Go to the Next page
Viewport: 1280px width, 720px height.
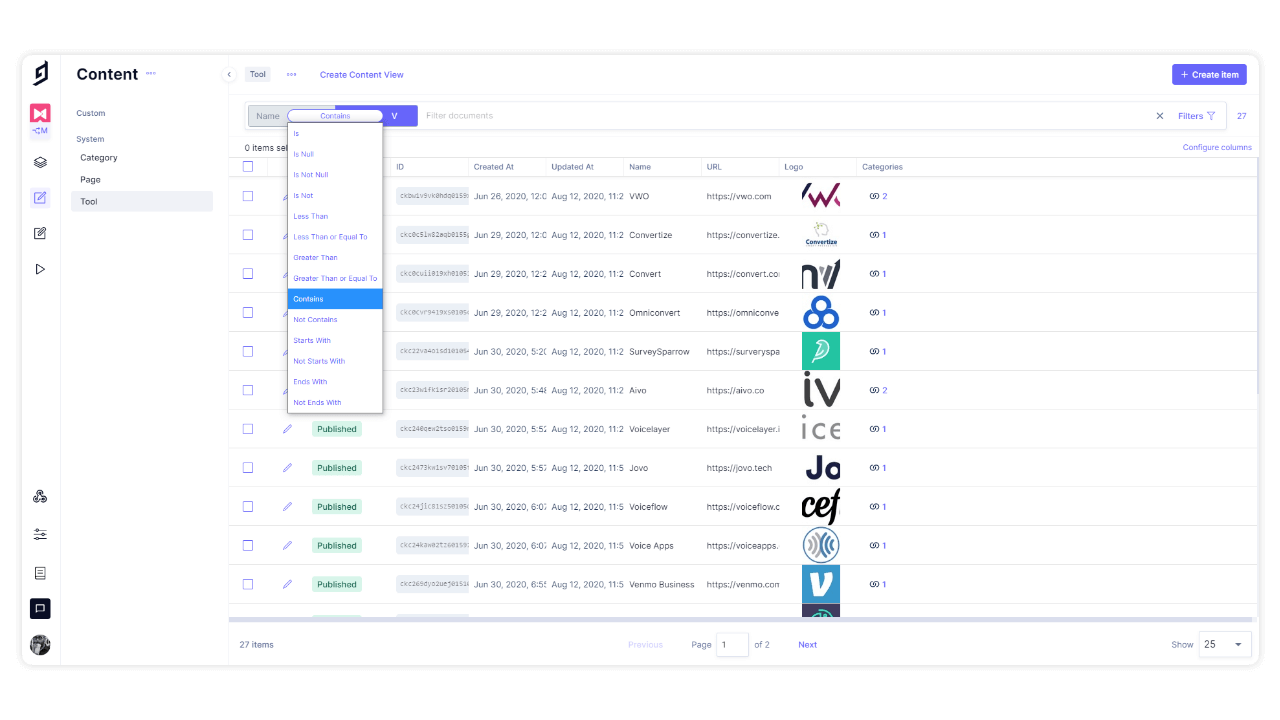pyautogui.click(x=807, y=645)
